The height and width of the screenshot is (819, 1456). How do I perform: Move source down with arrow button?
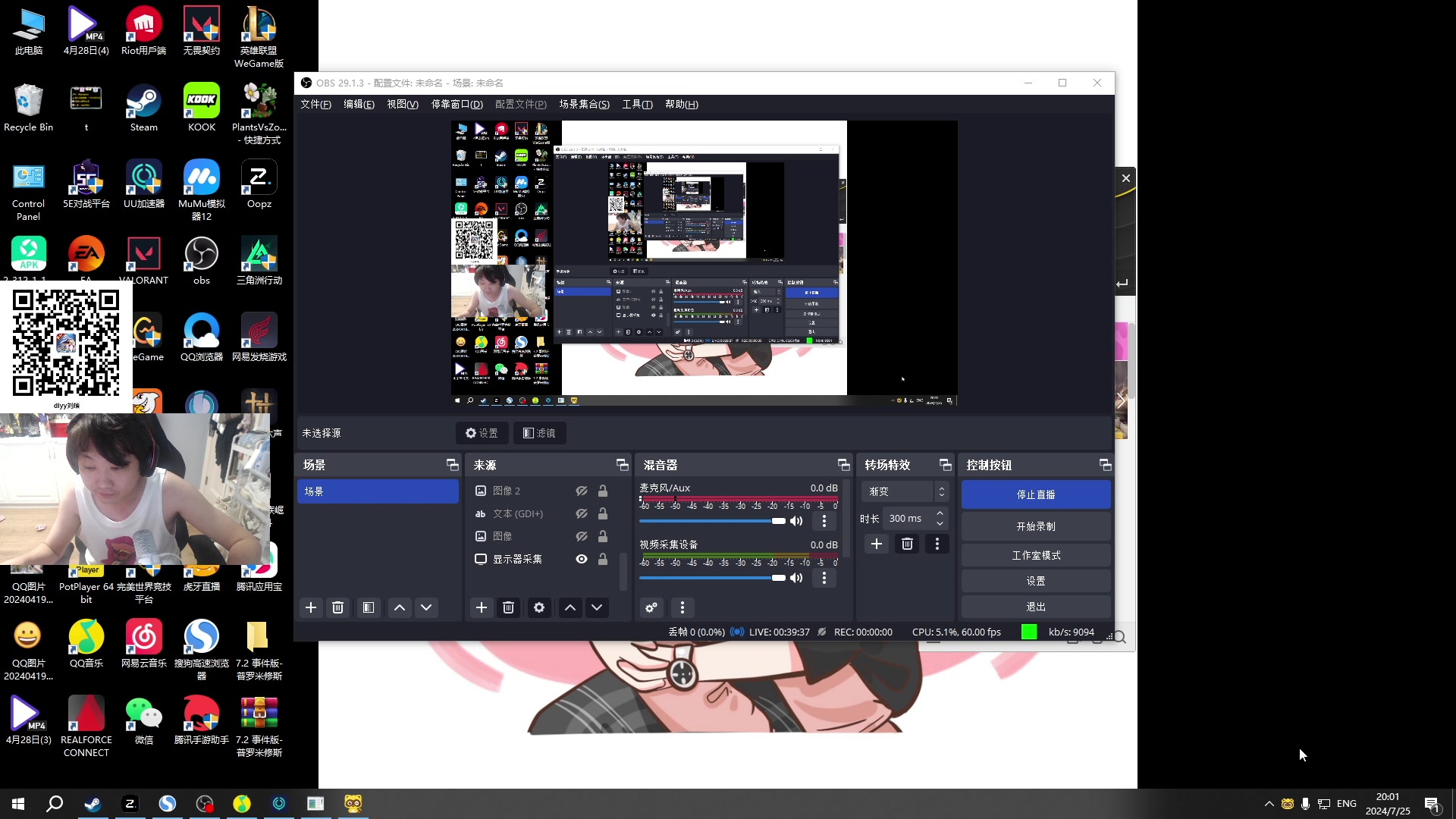pyautogui.click(x=597, y=607)
